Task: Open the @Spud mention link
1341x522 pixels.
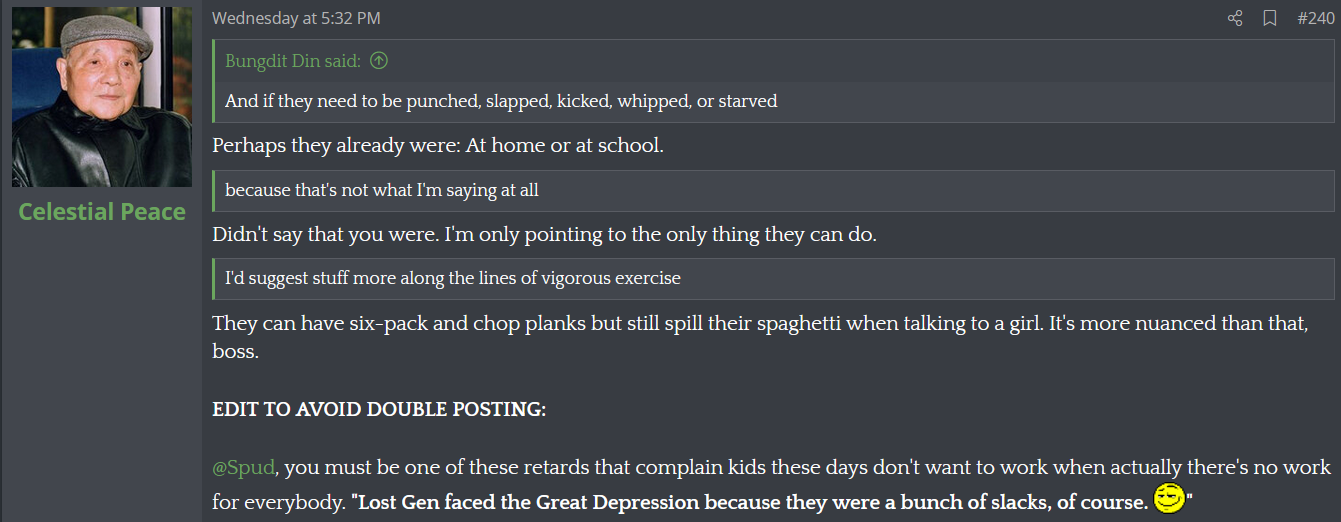Action: click(243, 468)
